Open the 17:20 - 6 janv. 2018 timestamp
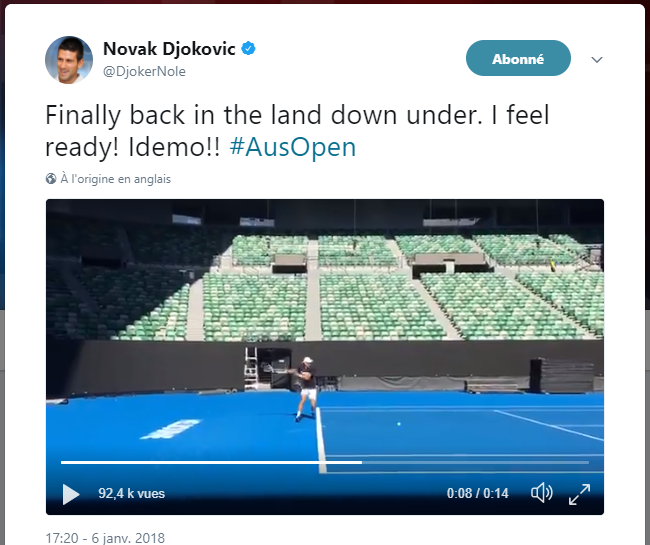650x545 pixels. pyautogui.click(x=105, y=538)
